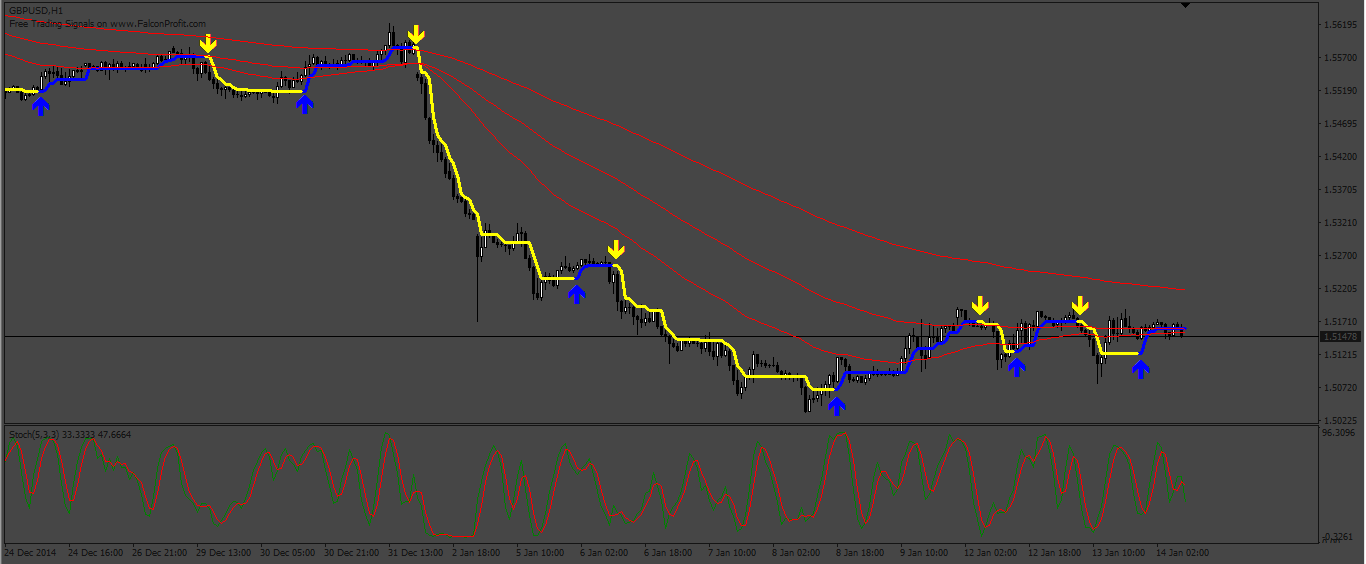The height and width of the screenshot is (564, 1366).
Task: Click the current price label 1.51478
Action: click(x=1339, y=337)
